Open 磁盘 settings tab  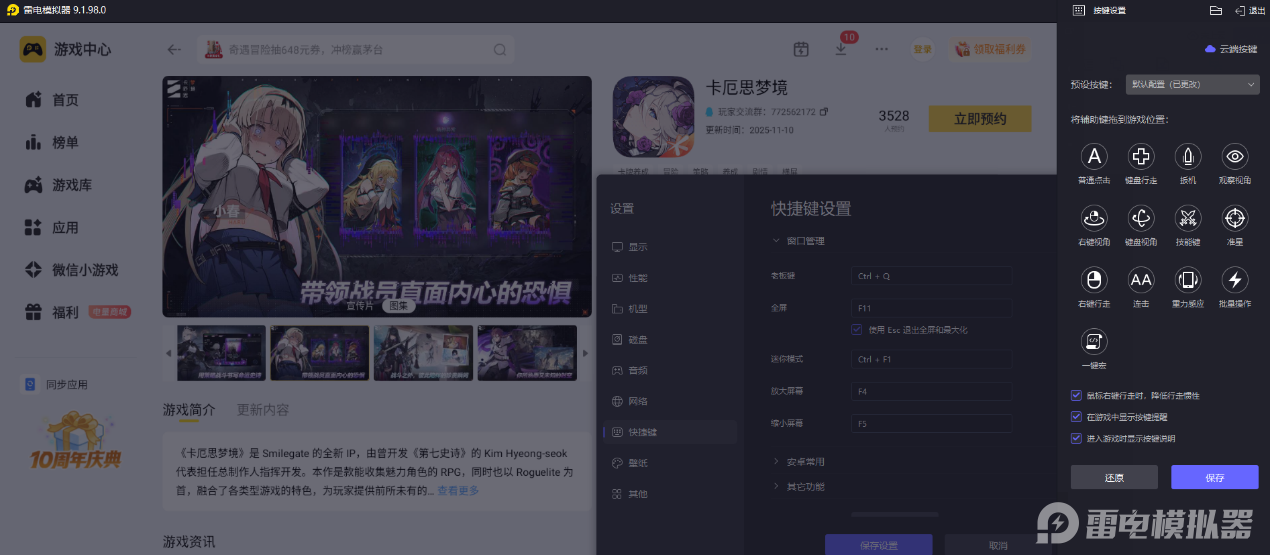coord(669,340)
